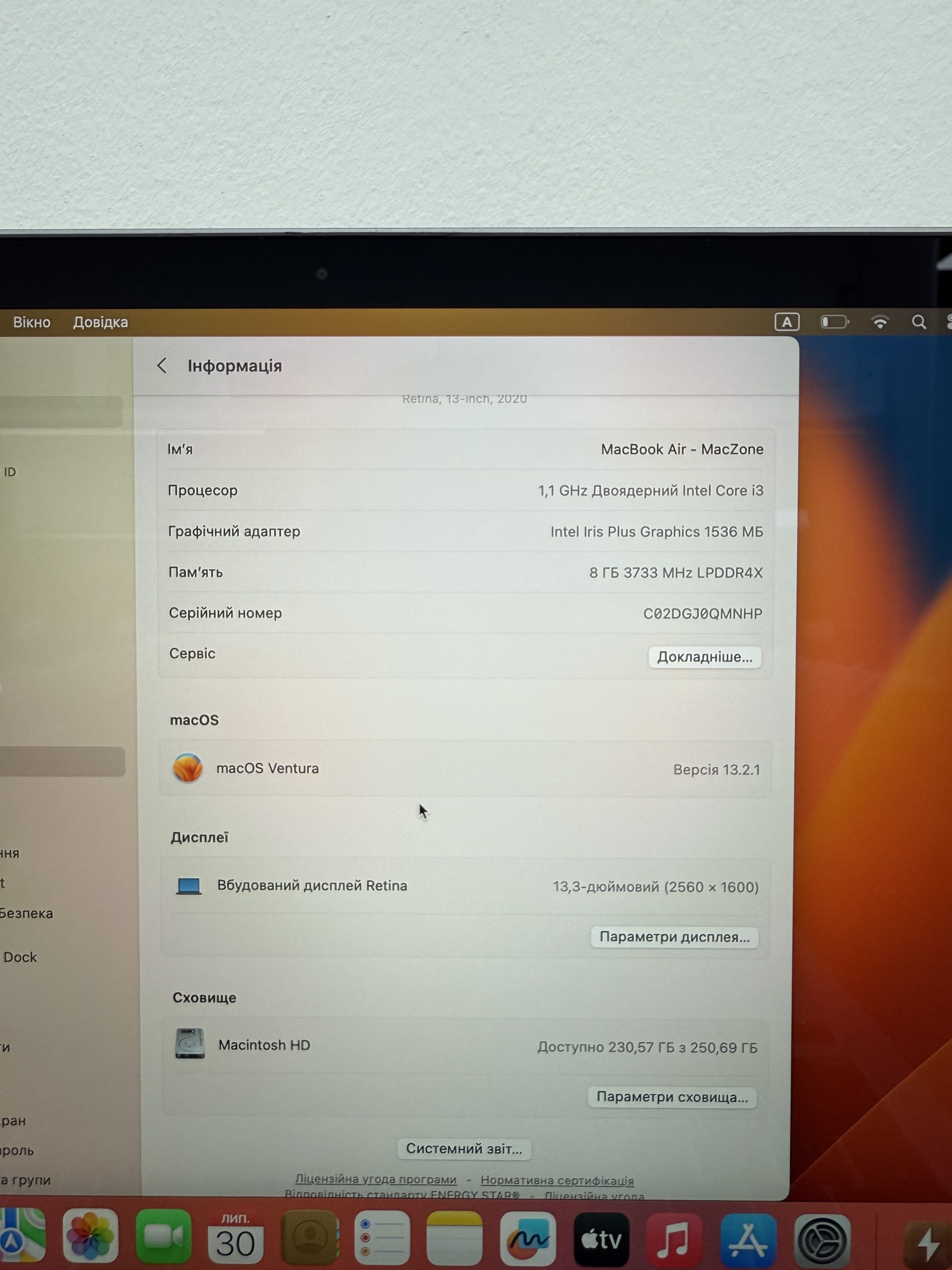Click the serial number C02DGJ0QMNHP

tap(703, 614)
